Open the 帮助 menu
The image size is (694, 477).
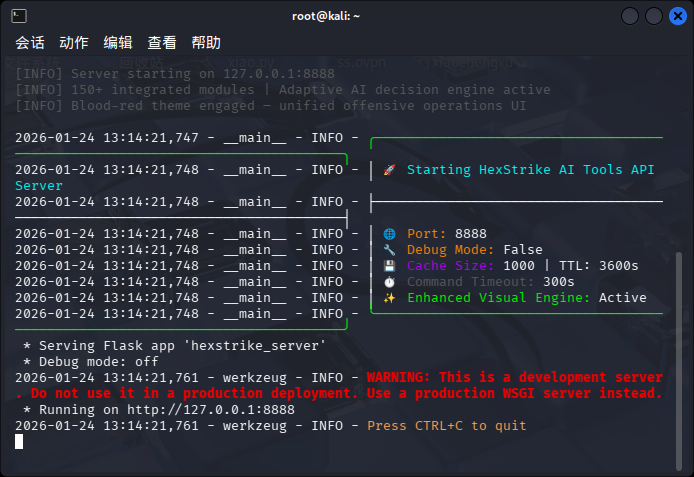tap(206, 43)
